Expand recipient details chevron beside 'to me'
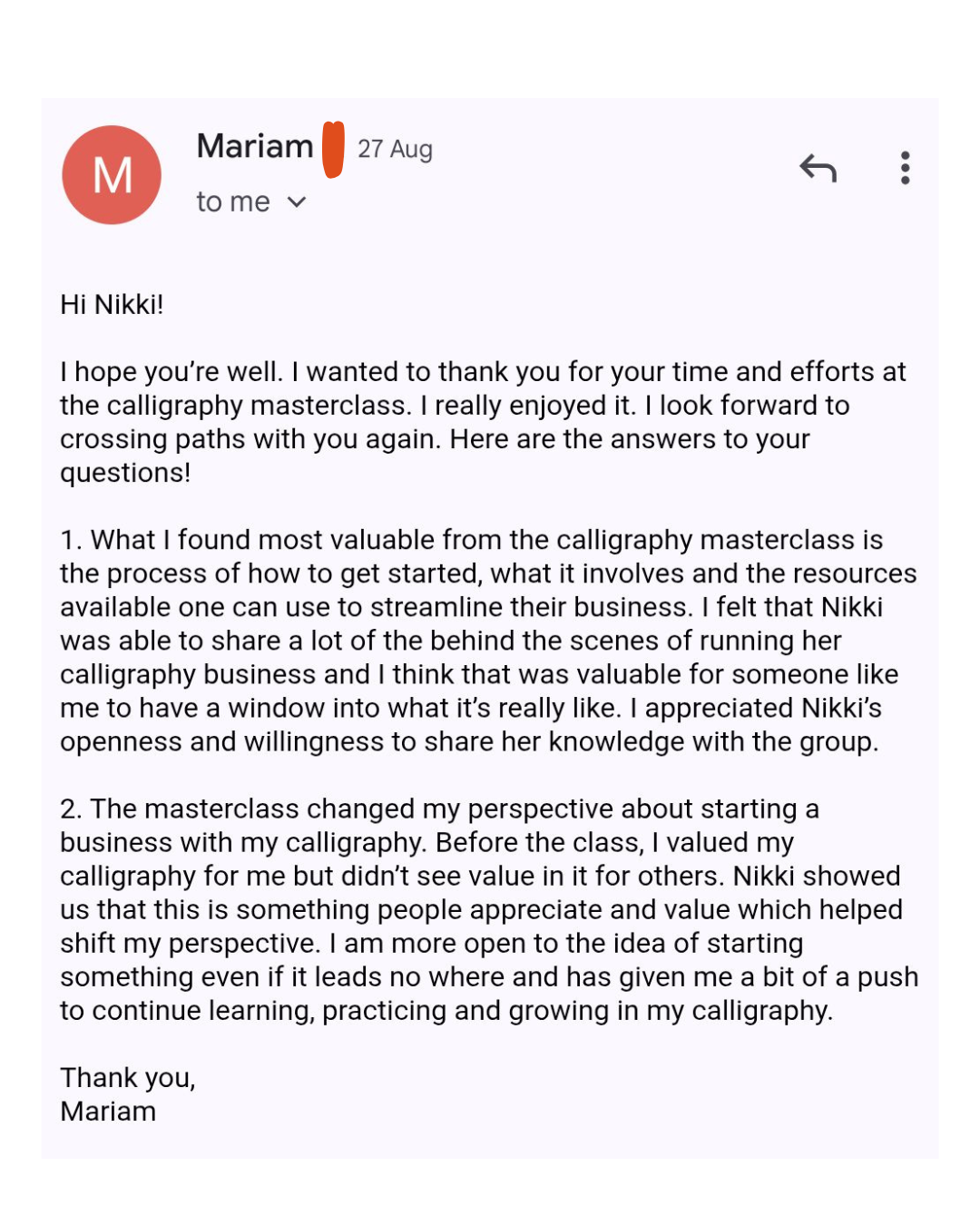 coord(297,201)
